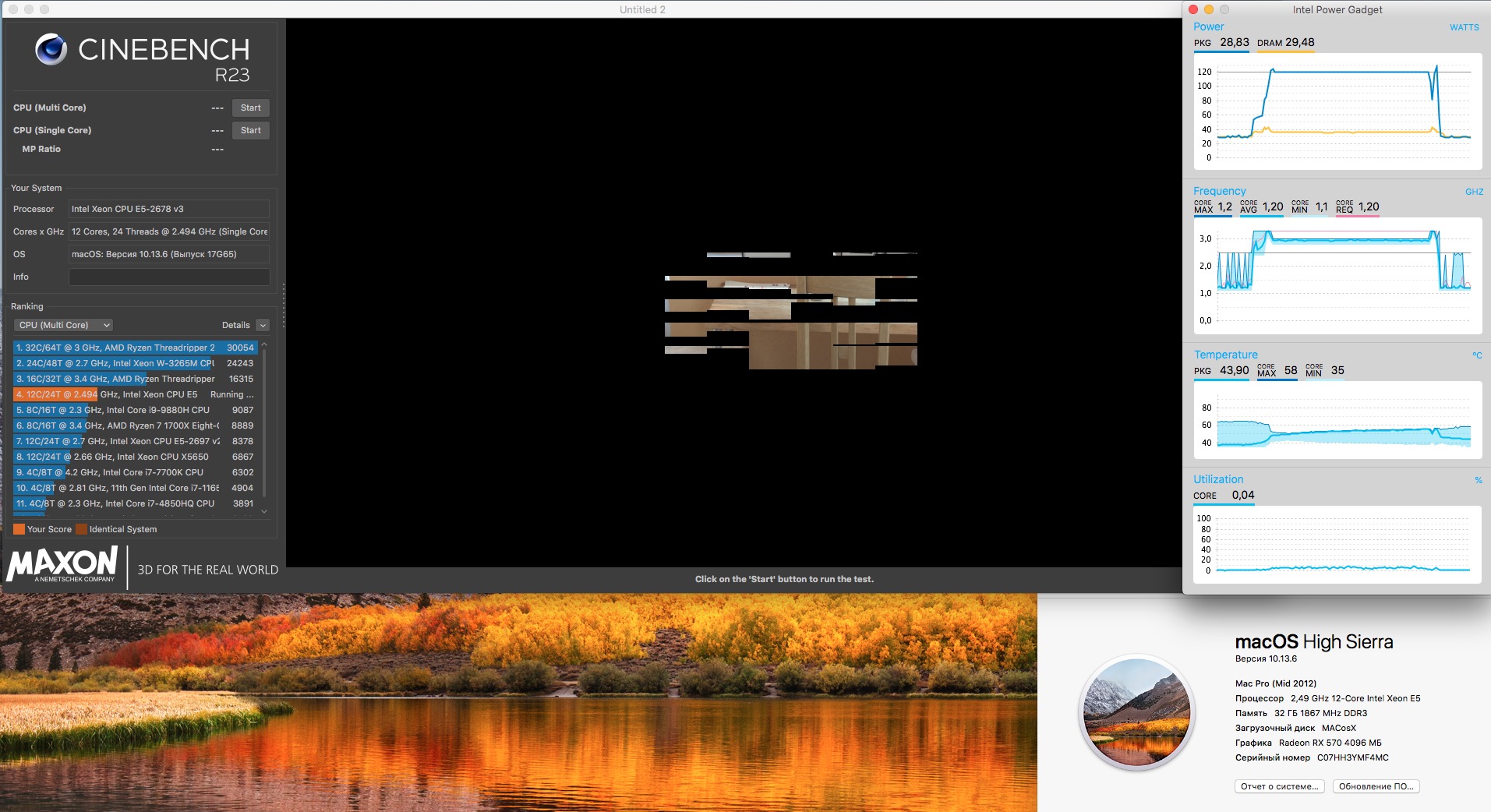
Task: Click the macOS High Sierra round icon
Action: click(1137, 712)
